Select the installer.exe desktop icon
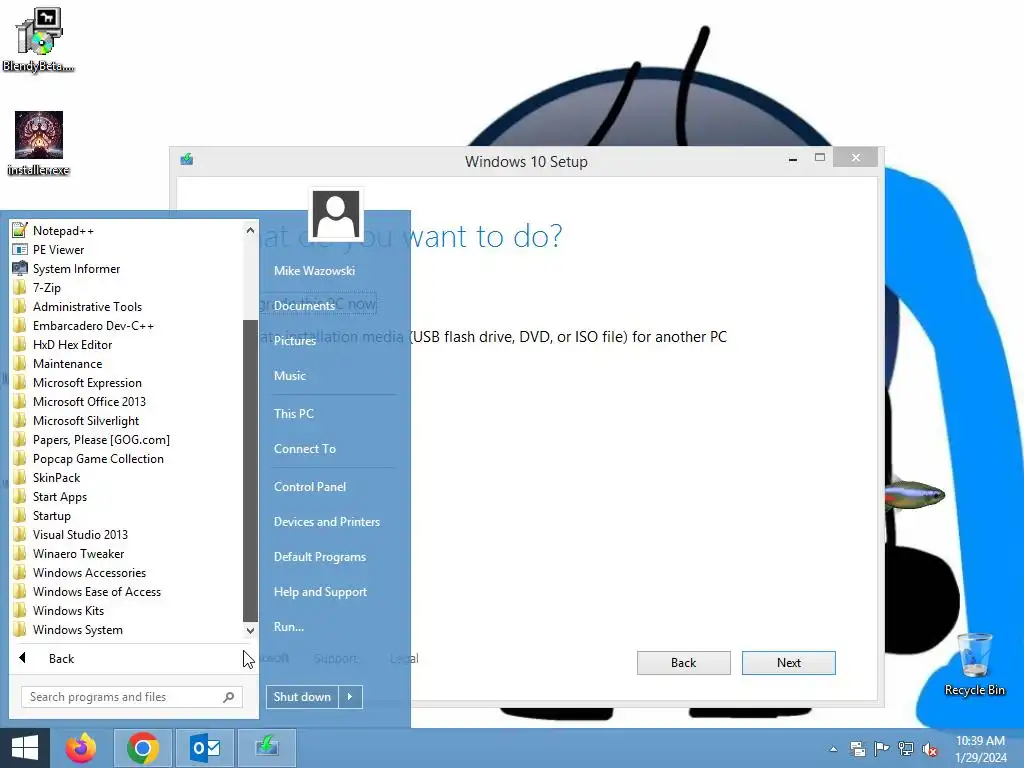 [39, 144]
